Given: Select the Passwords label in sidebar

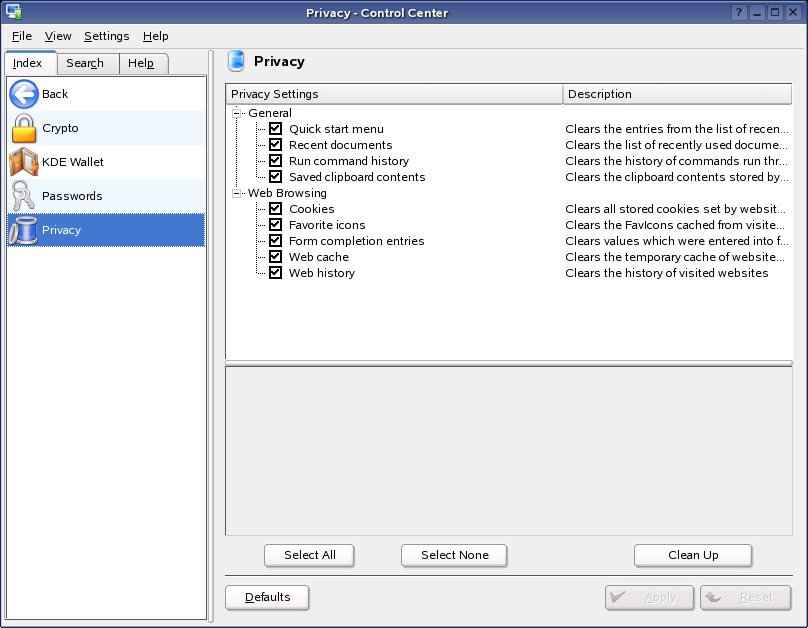Looking at the screenshot, I should pos(72,196).
